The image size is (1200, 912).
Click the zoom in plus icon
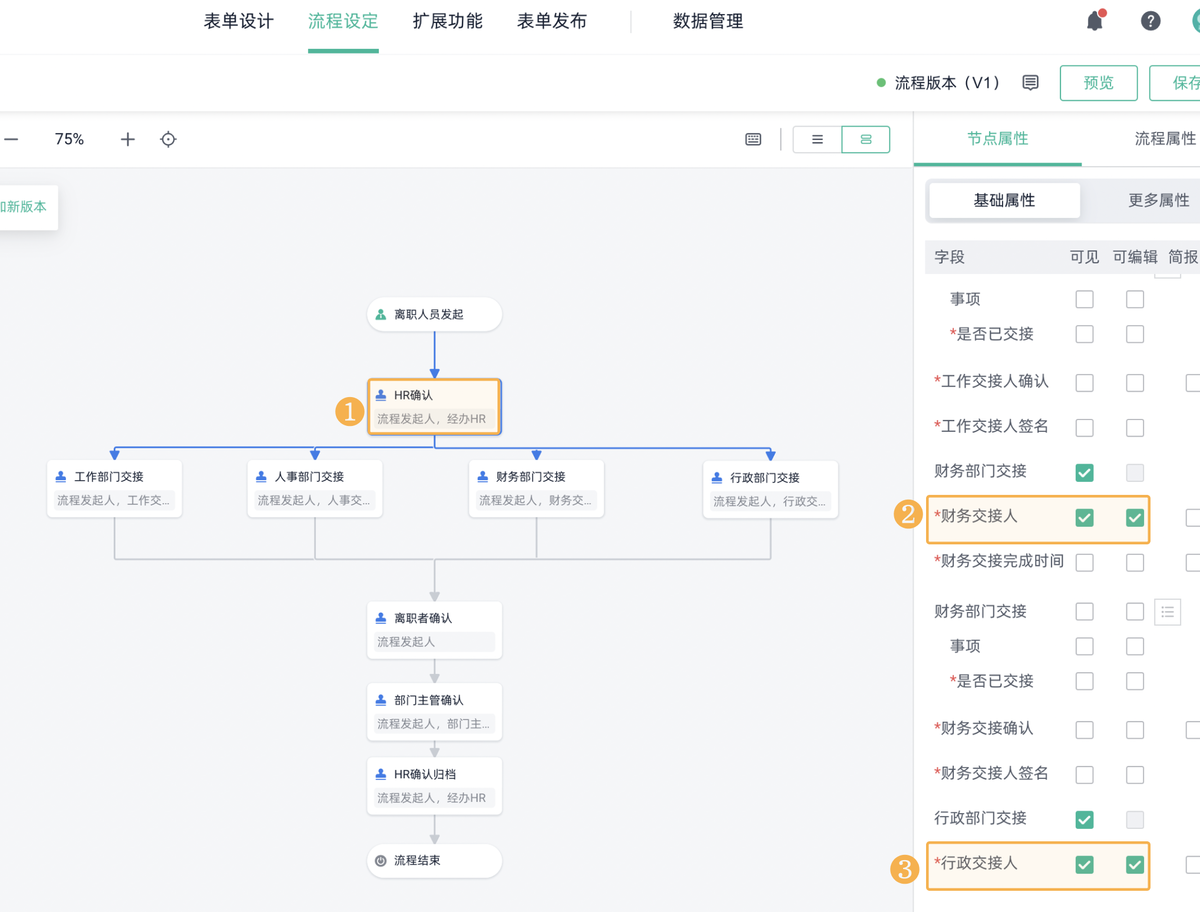click(127, 139)
